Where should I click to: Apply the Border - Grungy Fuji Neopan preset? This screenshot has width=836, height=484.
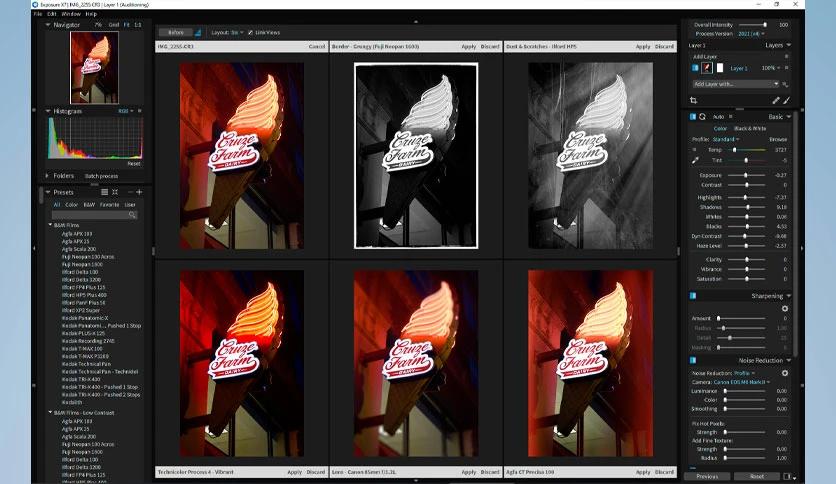click(x=469, y=46)
